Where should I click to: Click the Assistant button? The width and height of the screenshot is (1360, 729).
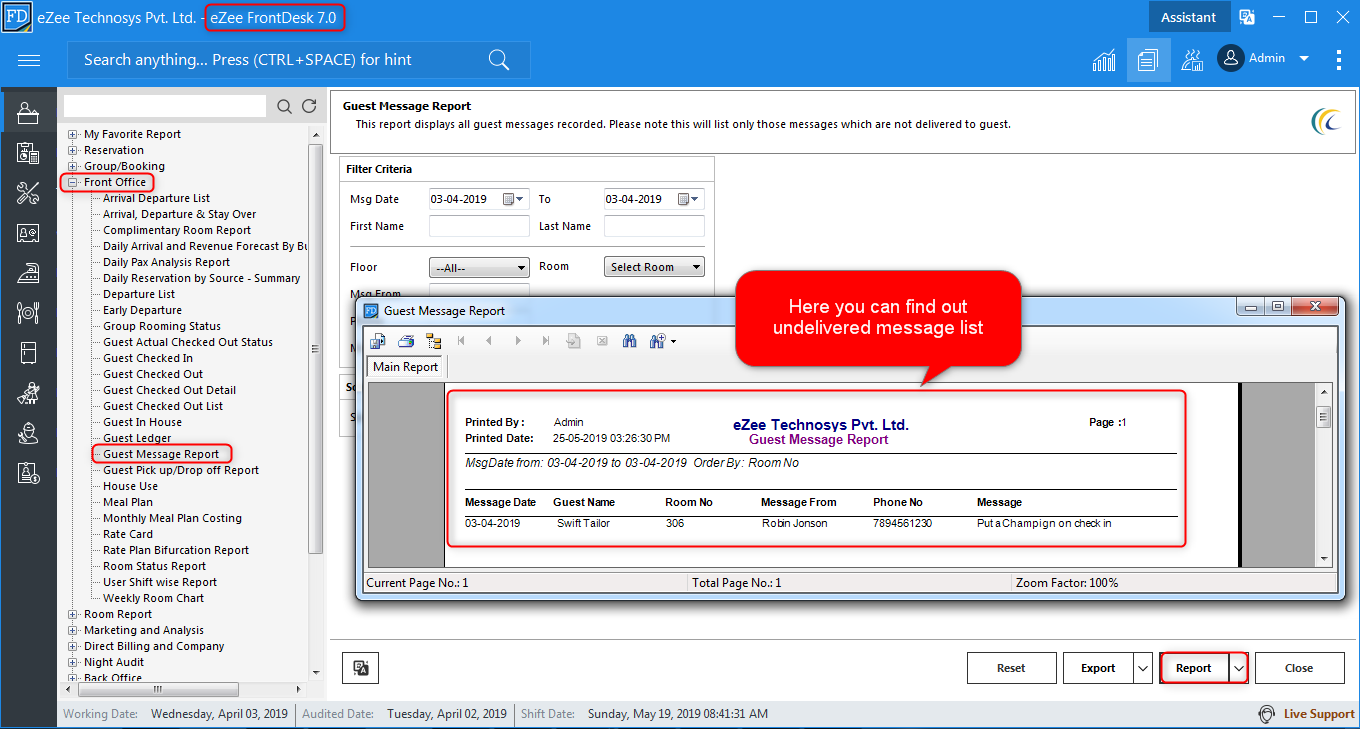coord(1188,17)
